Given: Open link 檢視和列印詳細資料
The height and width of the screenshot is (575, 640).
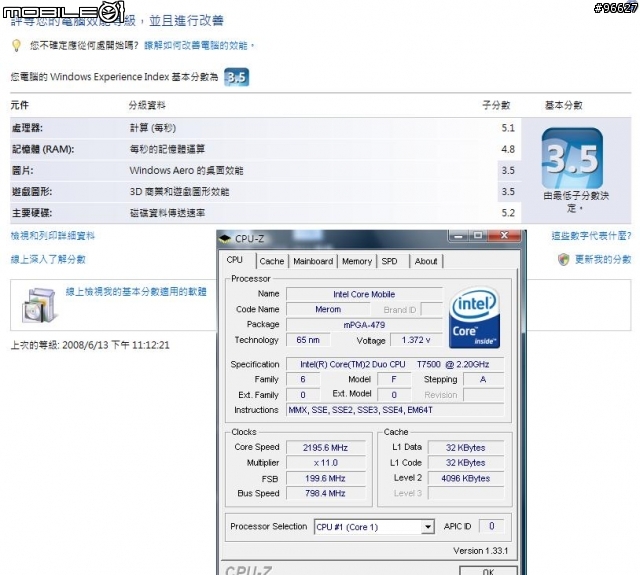Looking at the screenshot, I should pos(53,235).
